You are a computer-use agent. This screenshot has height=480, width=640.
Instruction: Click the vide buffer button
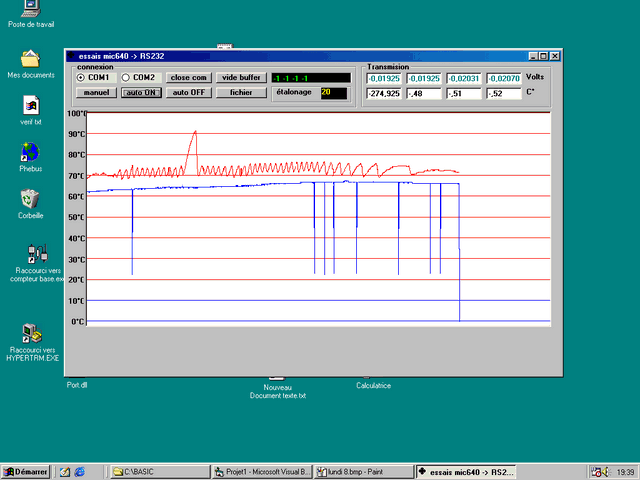(241, 77)
